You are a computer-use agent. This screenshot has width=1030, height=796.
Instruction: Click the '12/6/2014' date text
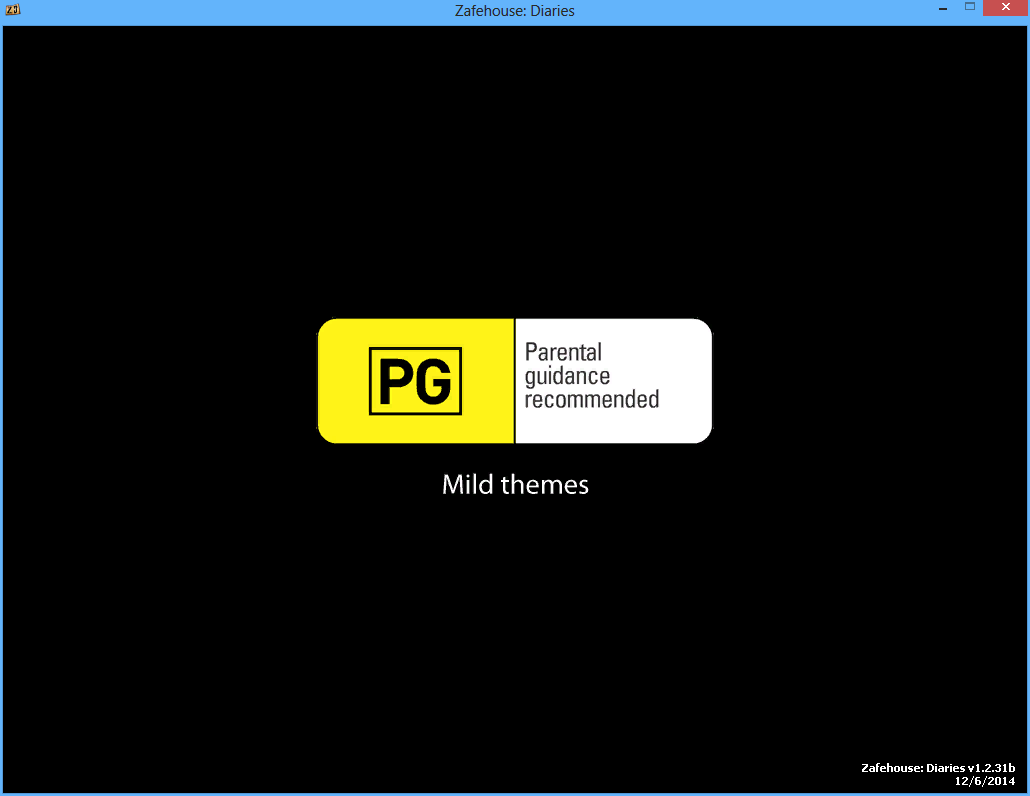pyautogui.click(x=985, y=781)
